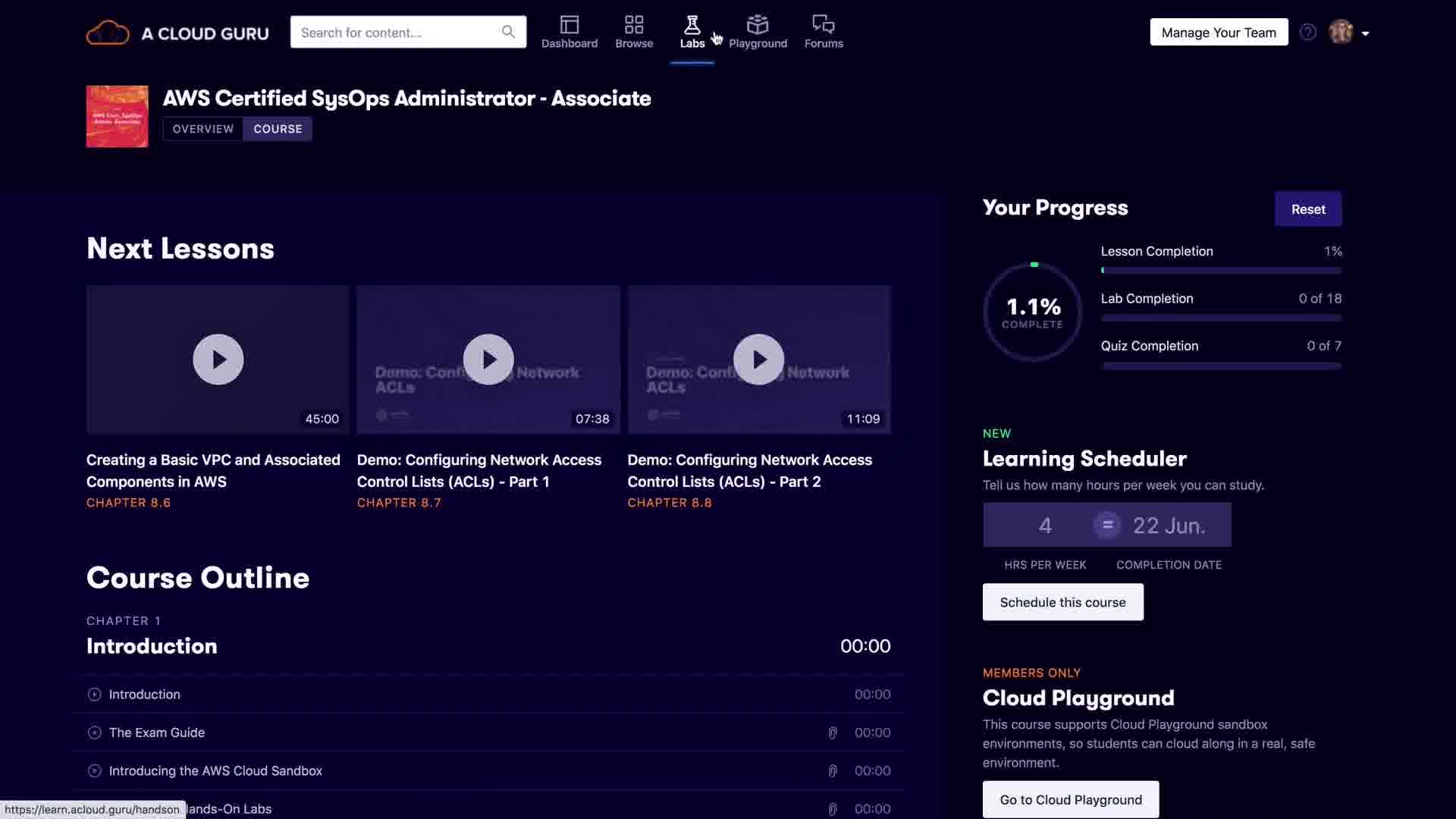
Task: Click the Browse grid icon
Action: (x=634, y=25)
